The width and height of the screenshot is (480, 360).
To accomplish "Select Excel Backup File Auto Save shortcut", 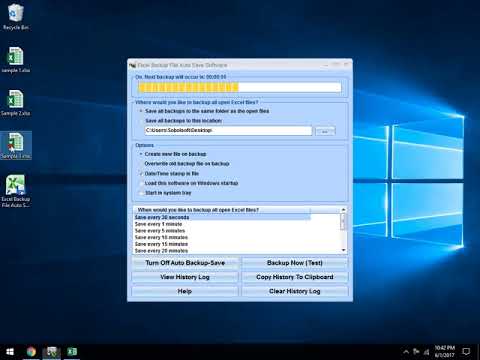I will (15, 191).
